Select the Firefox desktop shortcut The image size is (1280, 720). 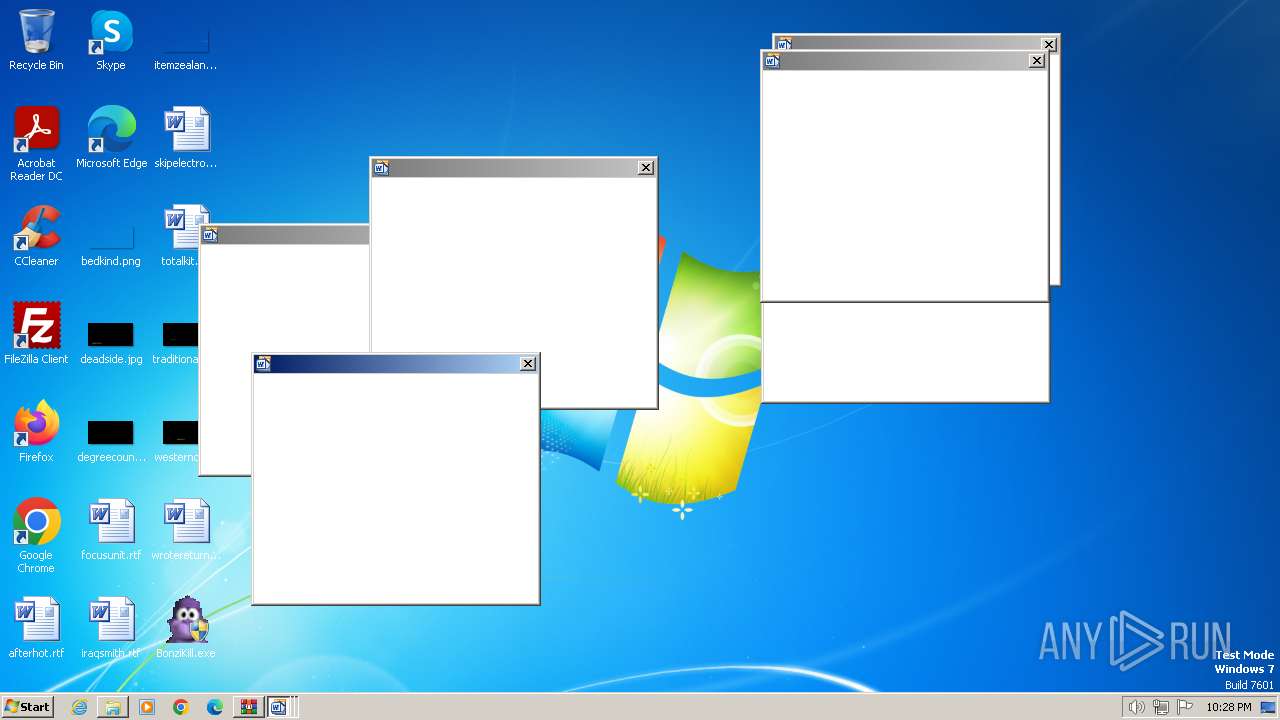(x=36, y=432)
